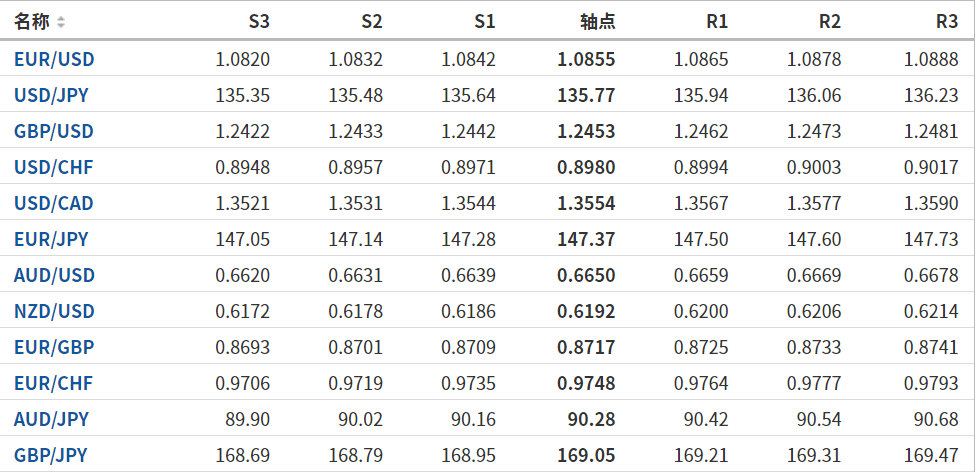Select the GBP/USD pair link
This screenshot has width=976, height=472.
click(x=54, y=131)
